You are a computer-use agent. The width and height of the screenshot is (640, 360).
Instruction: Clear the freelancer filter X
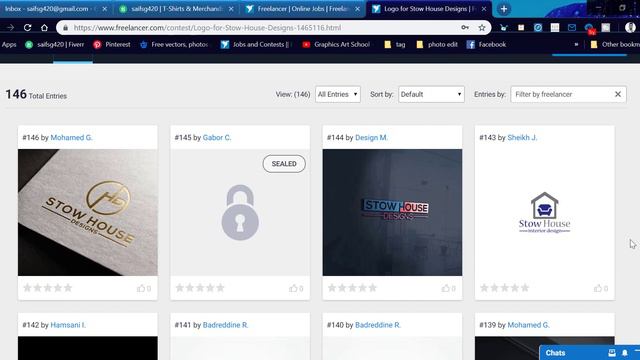click(618, 94)
